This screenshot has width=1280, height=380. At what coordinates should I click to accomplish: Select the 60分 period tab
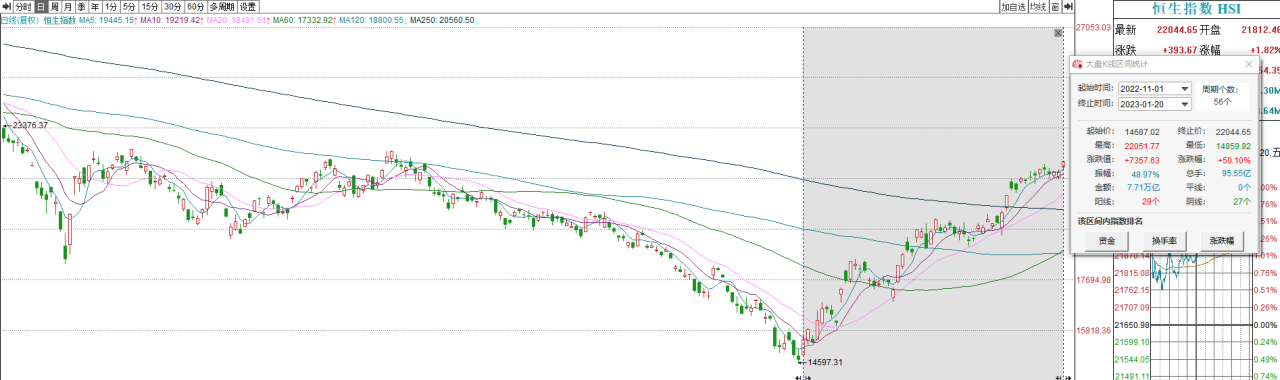[x=196, y=6]
